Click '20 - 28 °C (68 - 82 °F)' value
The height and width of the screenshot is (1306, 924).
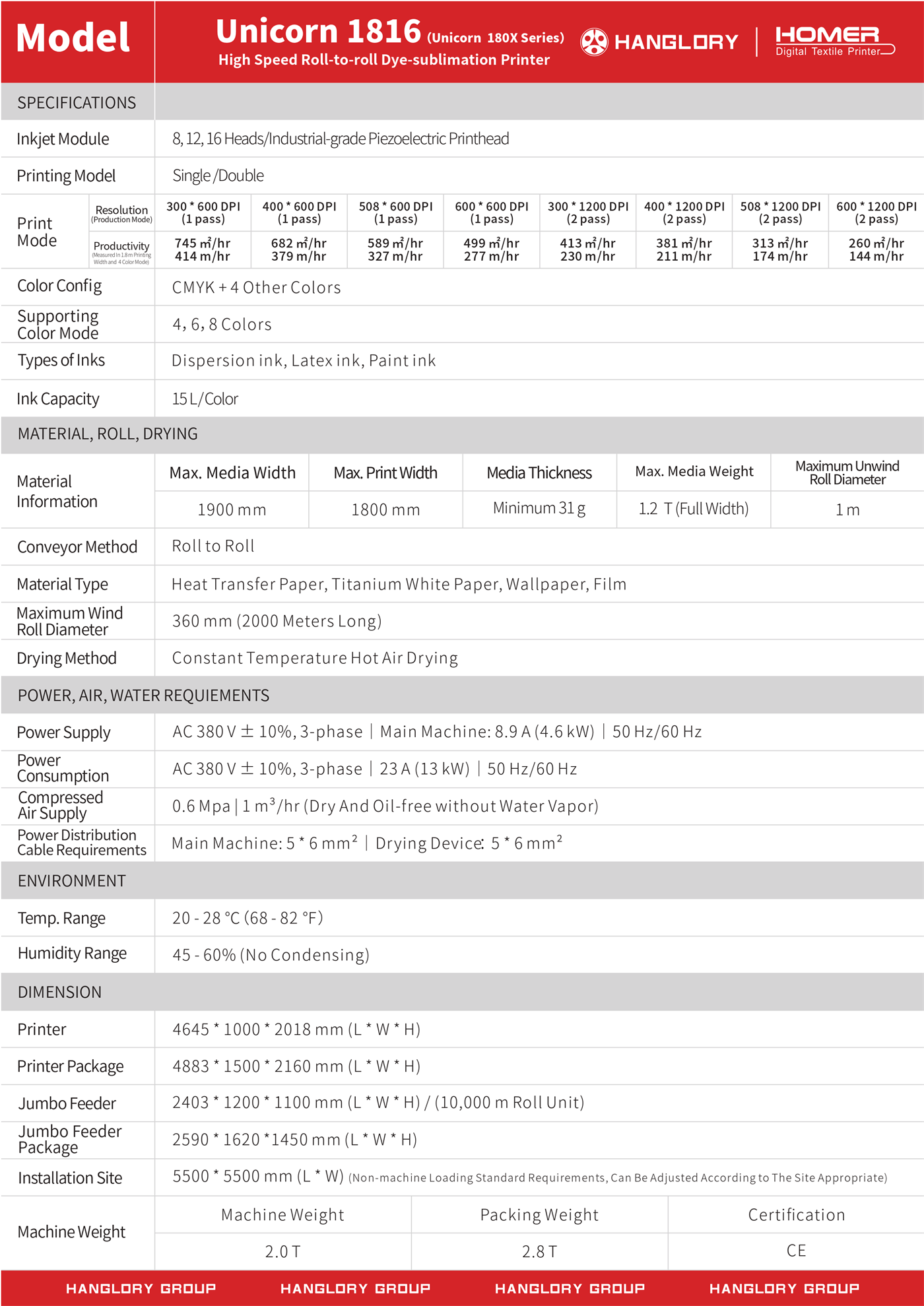(x=247, y=918)
